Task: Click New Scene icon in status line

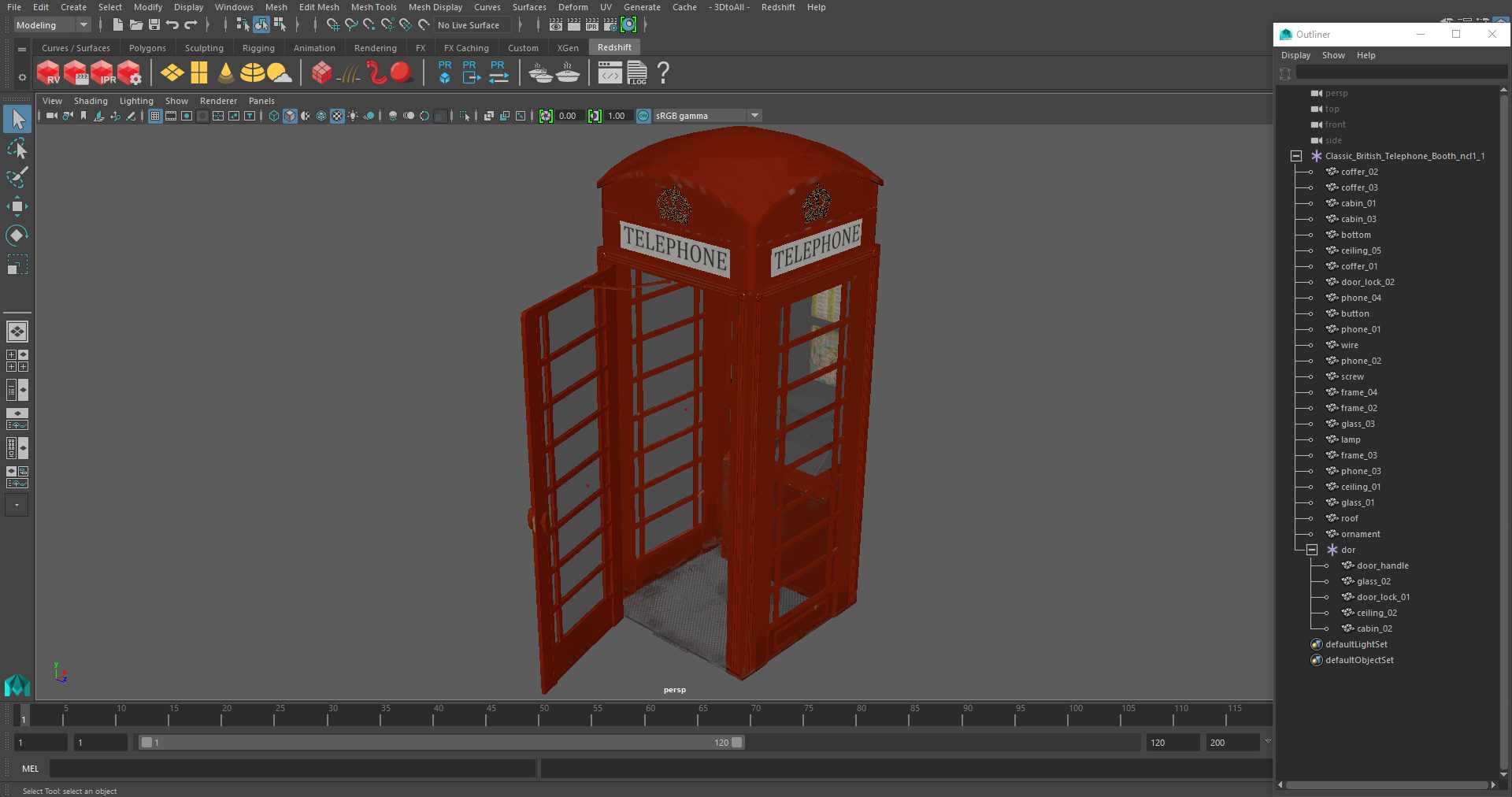Action: click(x=117, y=25)
